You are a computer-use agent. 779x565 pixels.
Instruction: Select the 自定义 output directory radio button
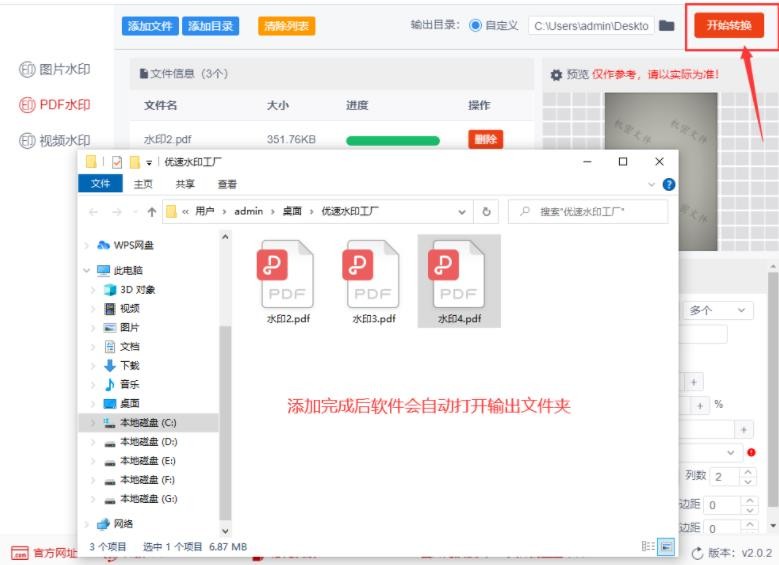476,26
